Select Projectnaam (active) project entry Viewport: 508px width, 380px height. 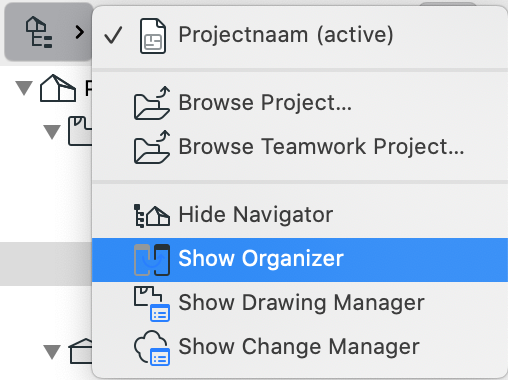[300, 36]
